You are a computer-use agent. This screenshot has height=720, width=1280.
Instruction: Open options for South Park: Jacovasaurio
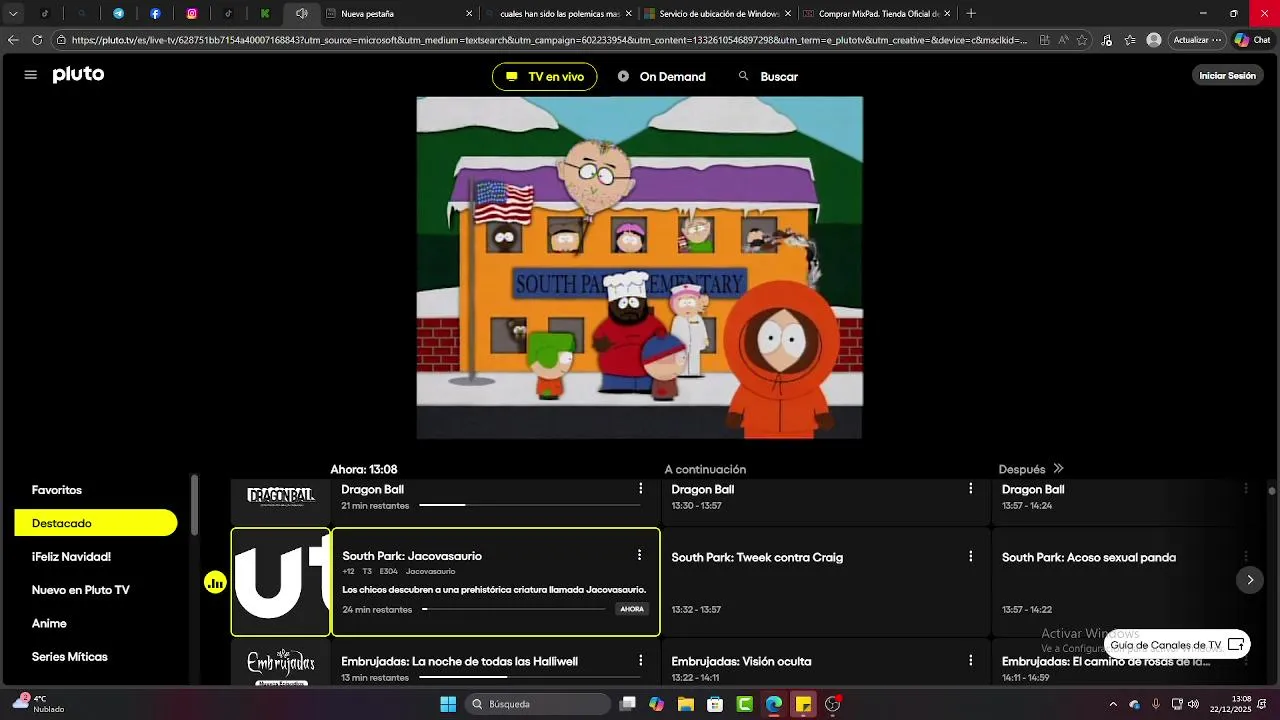click(x=639, y=555)
